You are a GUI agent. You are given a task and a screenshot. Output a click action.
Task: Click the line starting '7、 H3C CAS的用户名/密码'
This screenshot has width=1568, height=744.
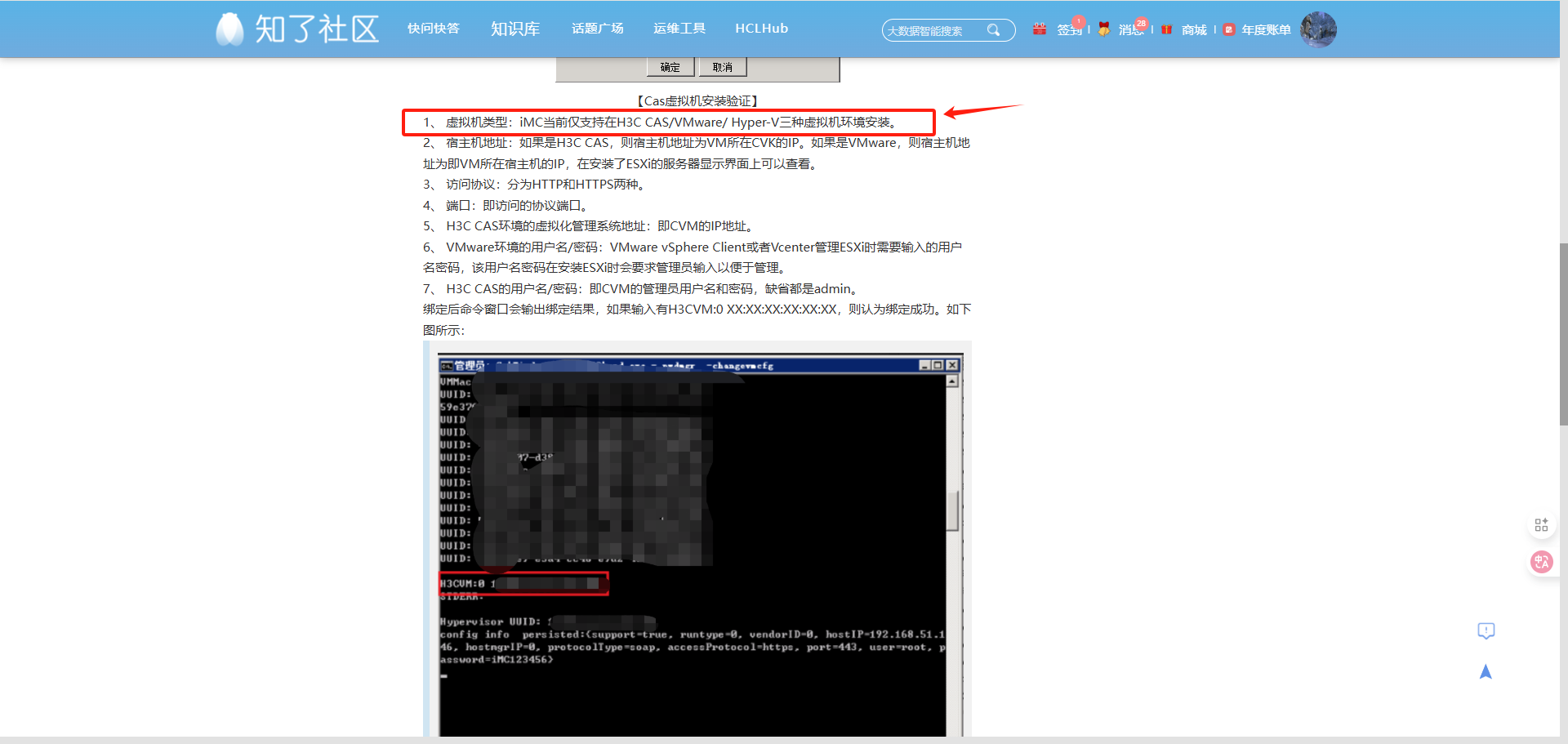(x=643, y=289)
